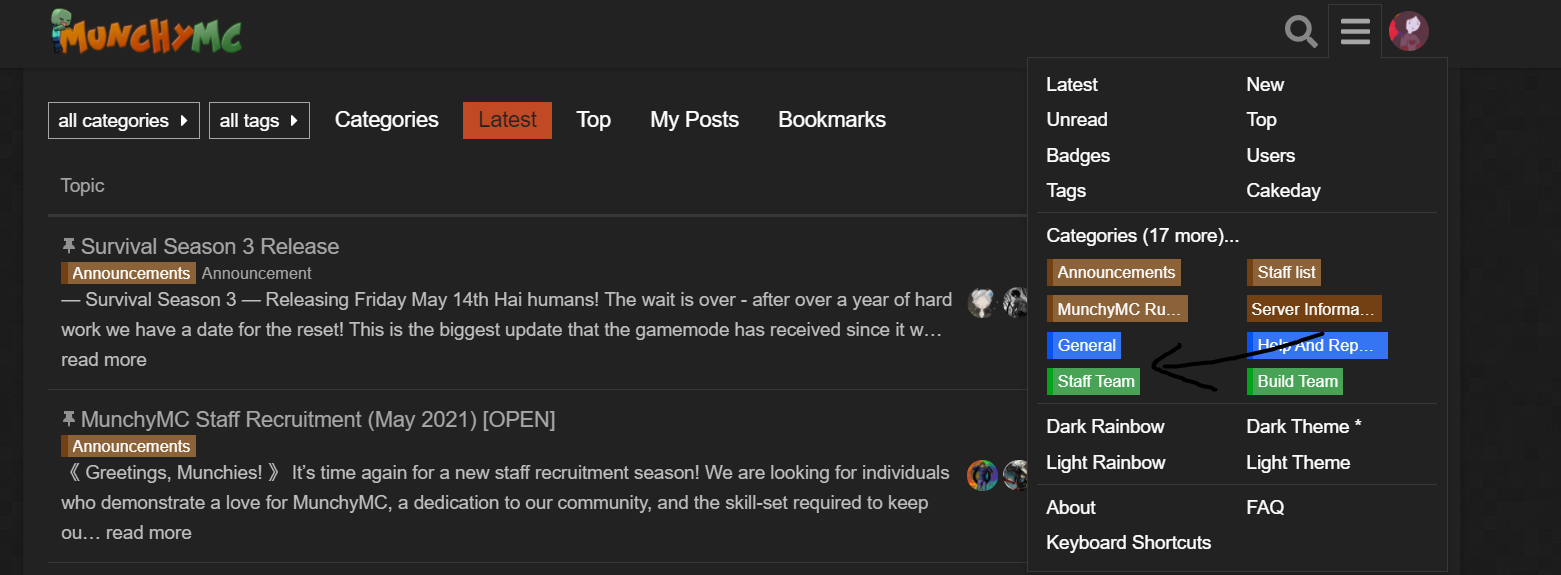Open the Bookmarks tab

[x=832, y=120]
